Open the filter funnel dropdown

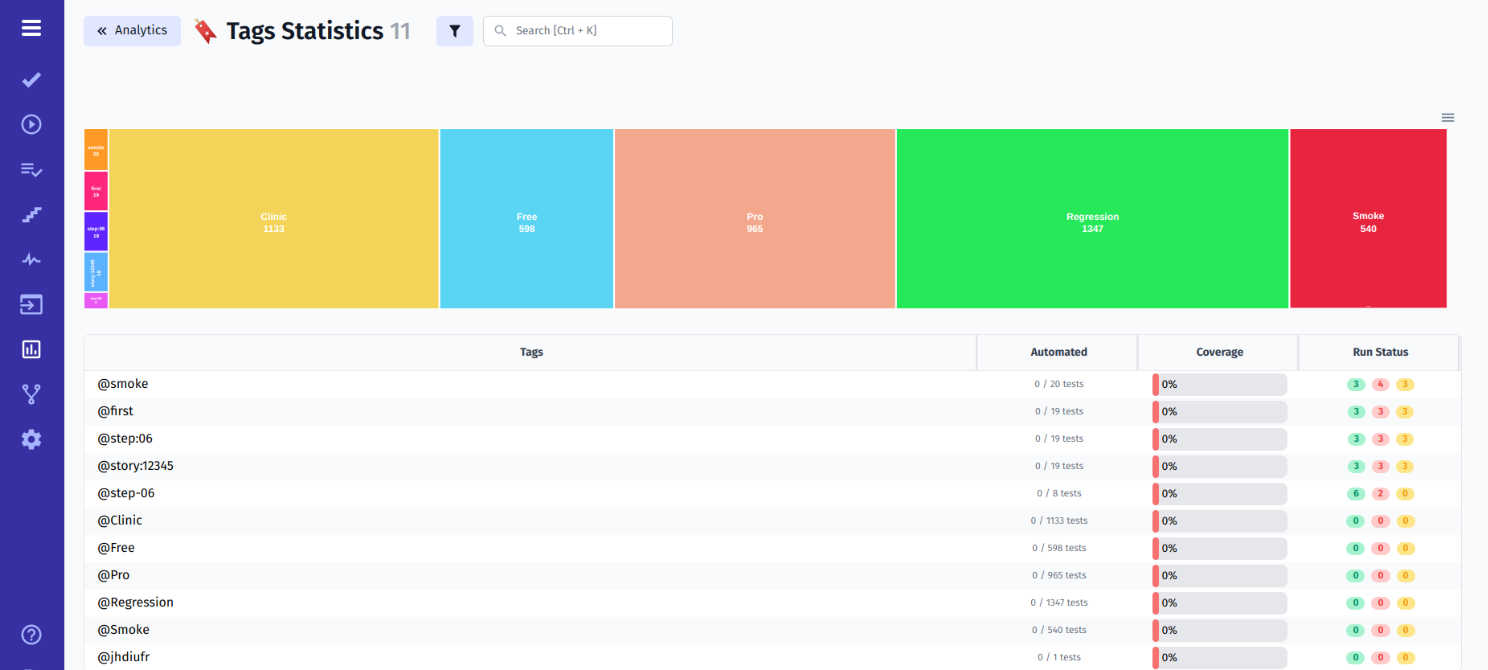point(455,31)
